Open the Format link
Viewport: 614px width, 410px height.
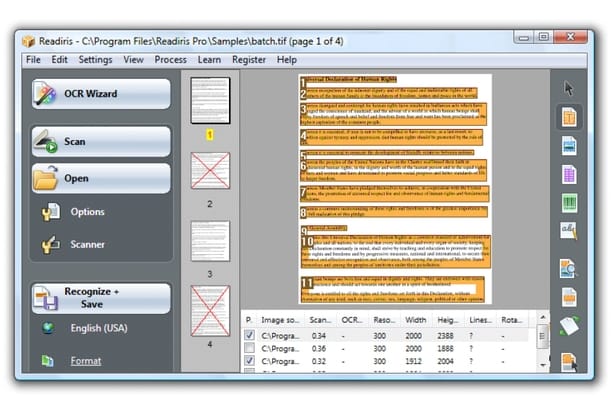pos(86,361)
